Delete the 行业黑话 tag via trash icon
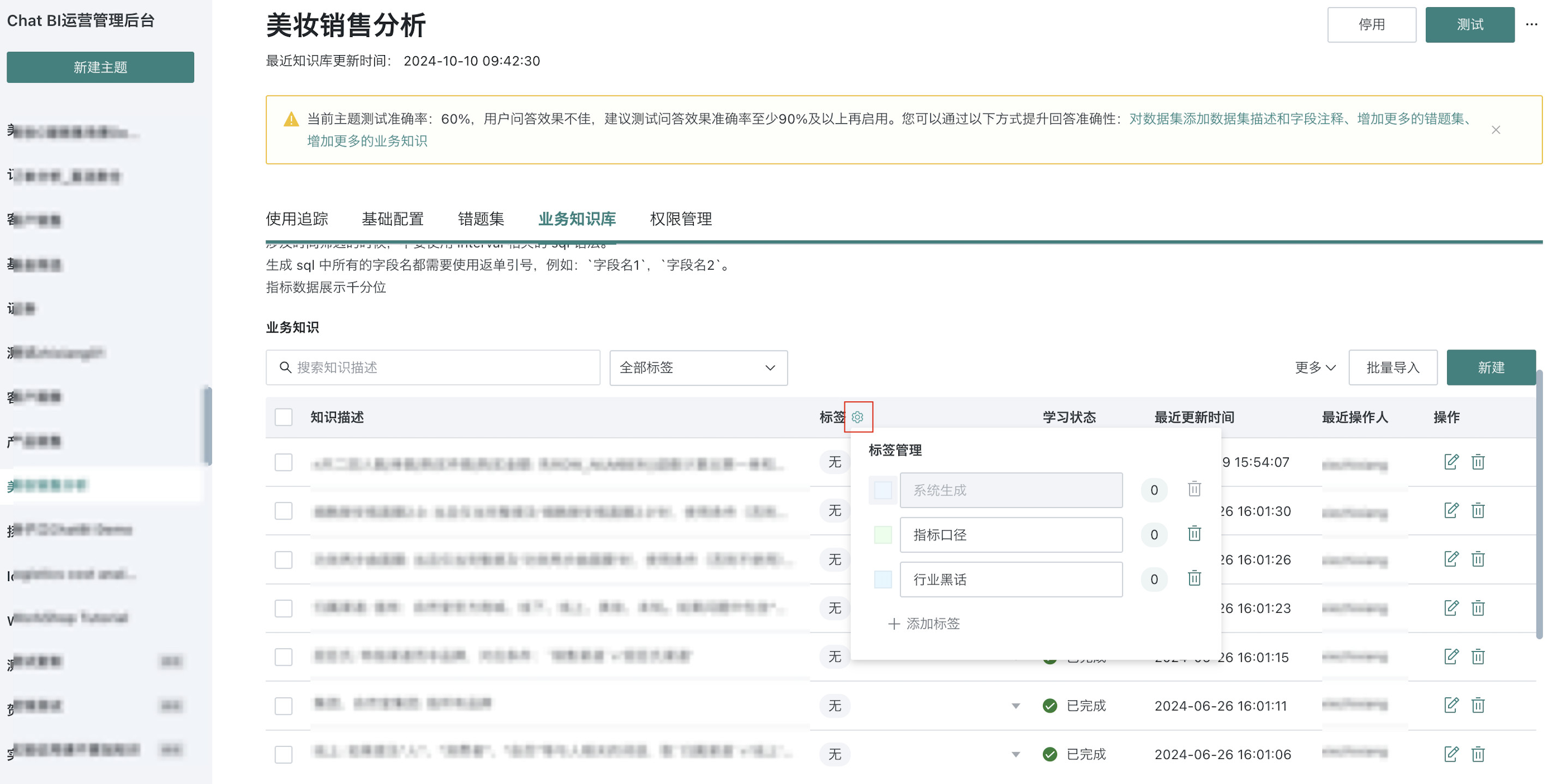The image size is (1561, 784). 1194,578
